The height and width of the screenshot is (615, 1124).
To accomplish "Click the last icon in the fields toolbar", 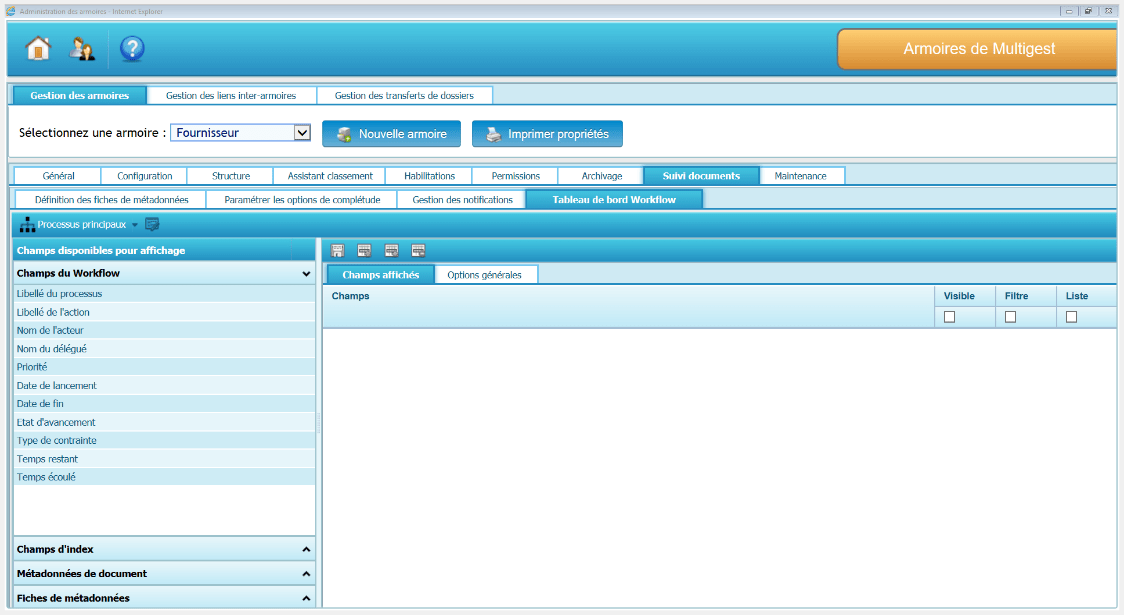I will (418, 250).
